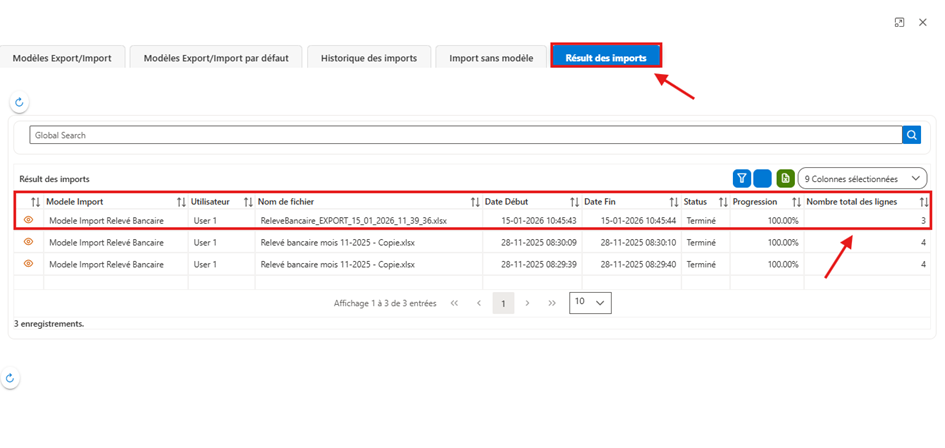This screenshot has height=448, width=945.
Task: Click start date 15-01-2026 10:45:43
Action: pyautogui.click(x=539, y=221)
